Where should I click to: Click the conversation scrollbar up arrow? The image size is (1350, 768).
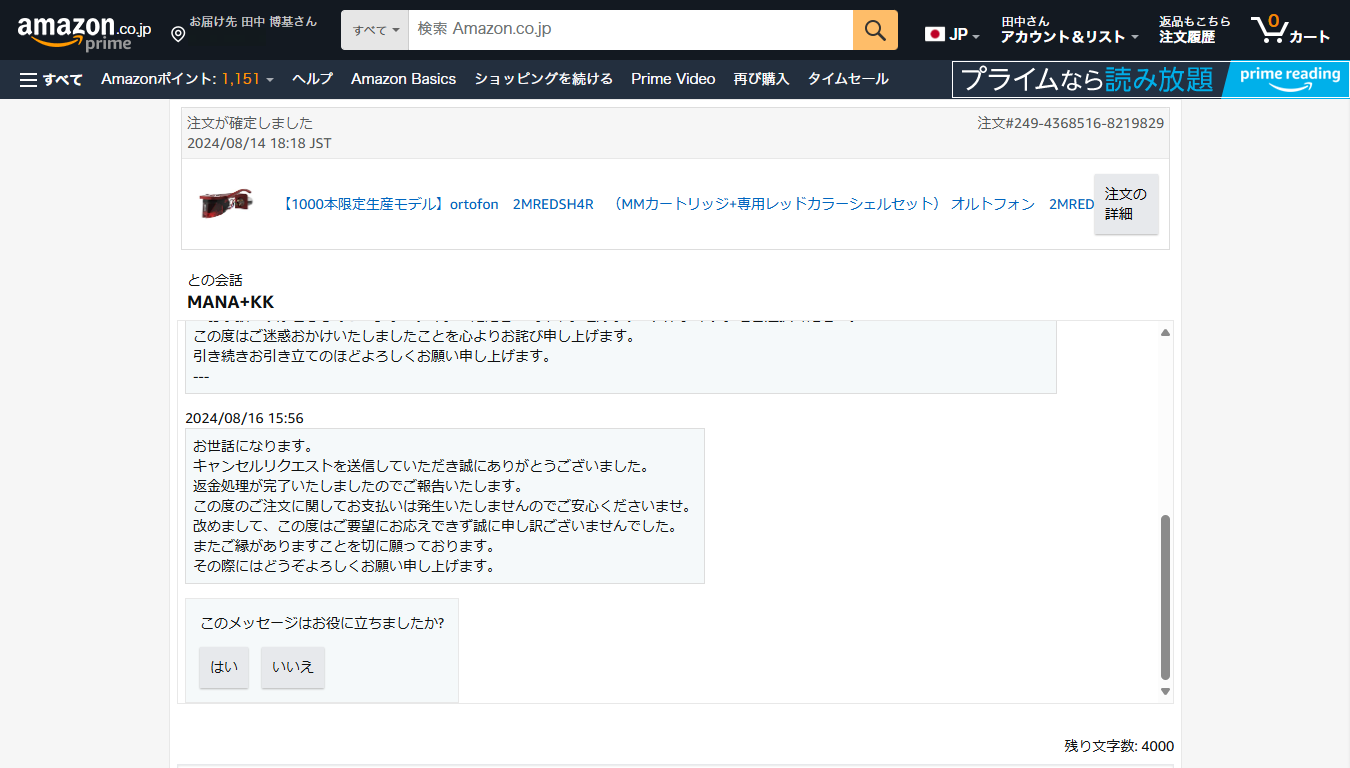point(1165,332)
